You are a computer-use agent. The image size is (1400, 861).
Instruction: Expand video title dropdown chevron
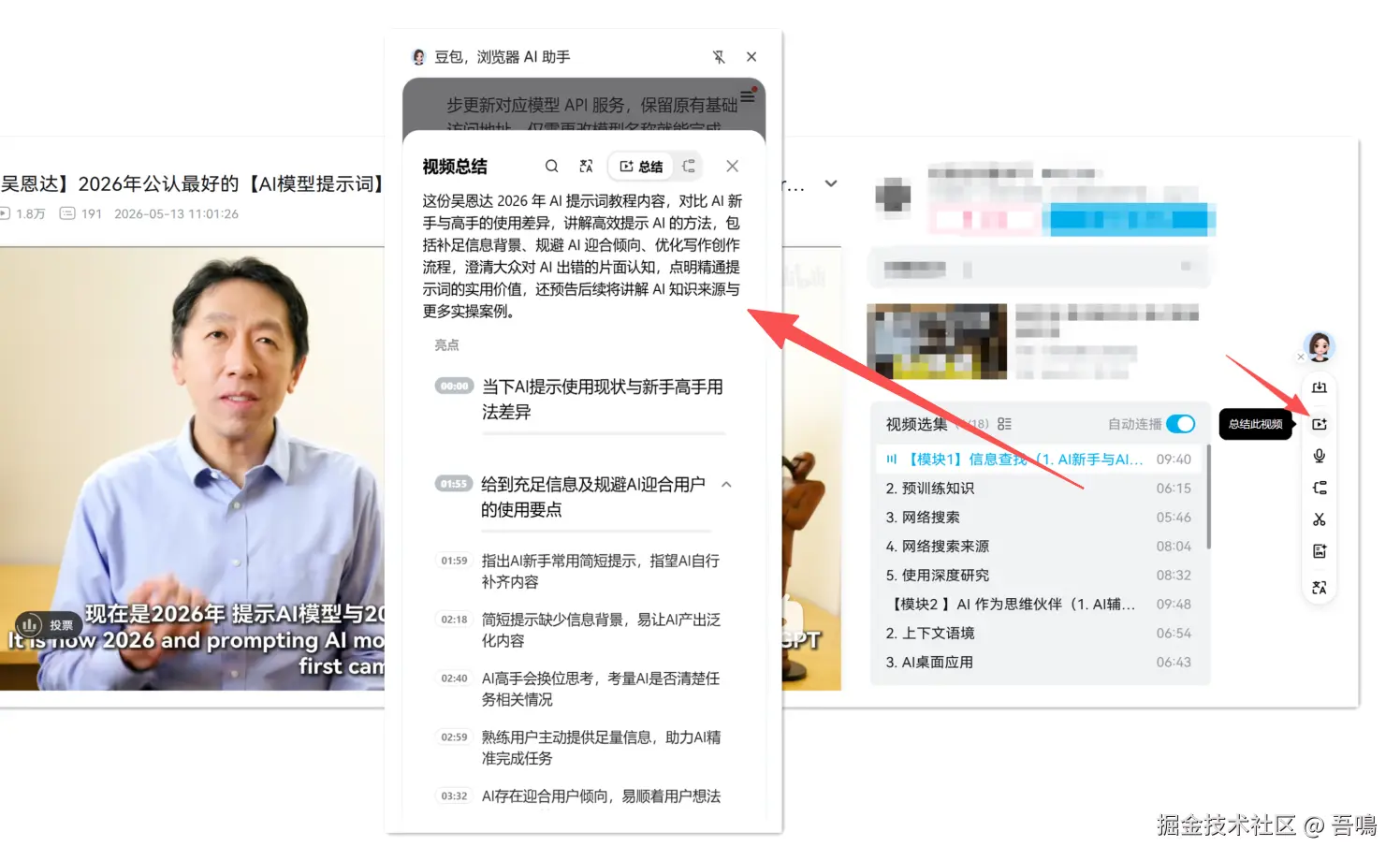831,183
